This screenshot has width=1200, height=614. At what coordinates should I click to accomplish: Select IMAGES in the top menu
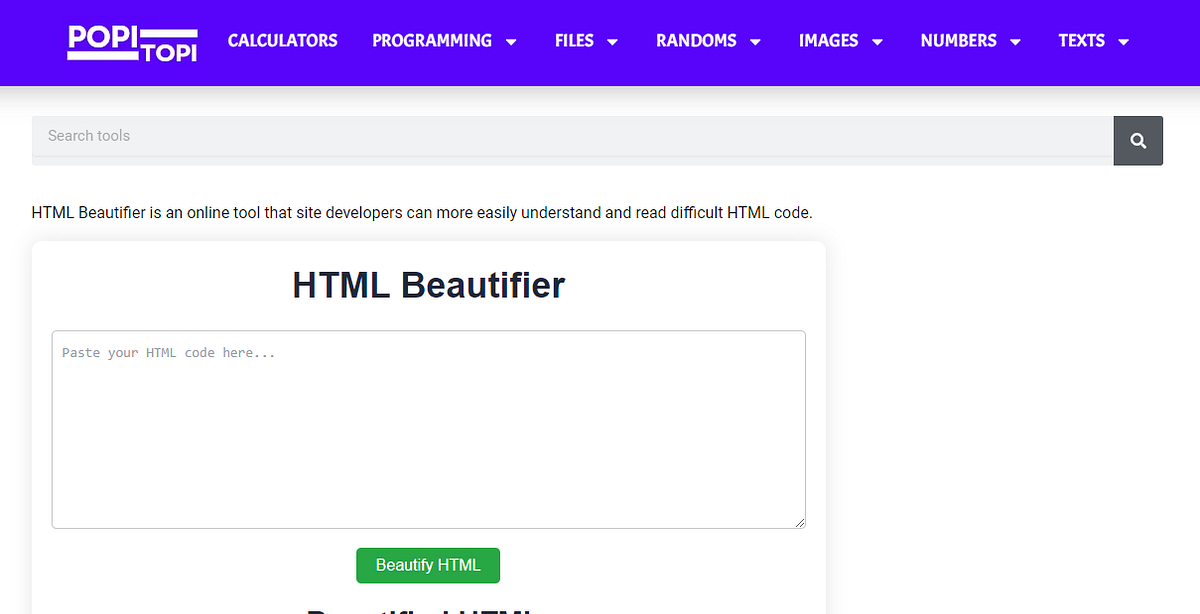coord(828,41)
